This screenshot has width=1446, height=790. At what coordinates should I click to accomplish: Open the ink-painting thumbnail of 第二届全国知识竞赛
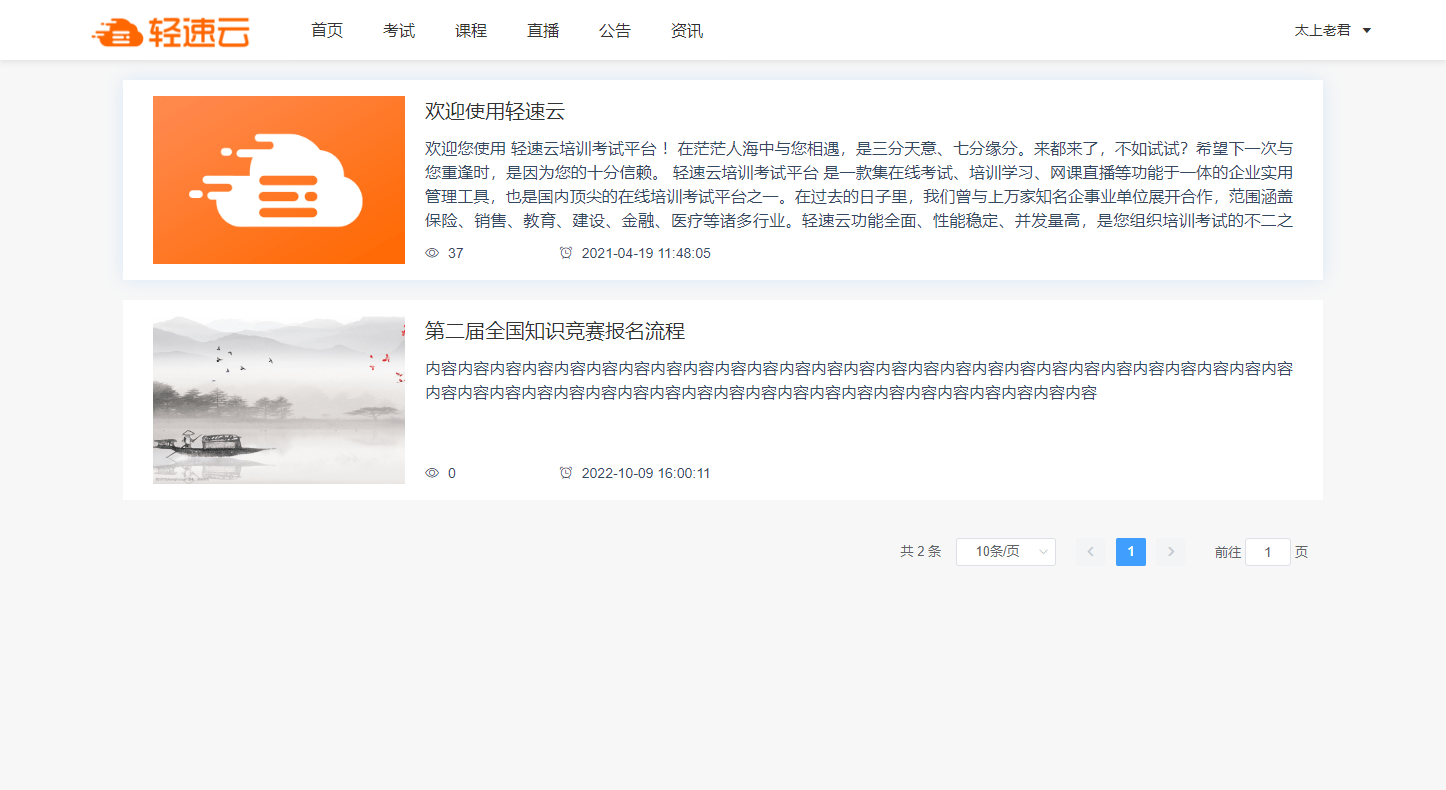(x=279, y=400)
